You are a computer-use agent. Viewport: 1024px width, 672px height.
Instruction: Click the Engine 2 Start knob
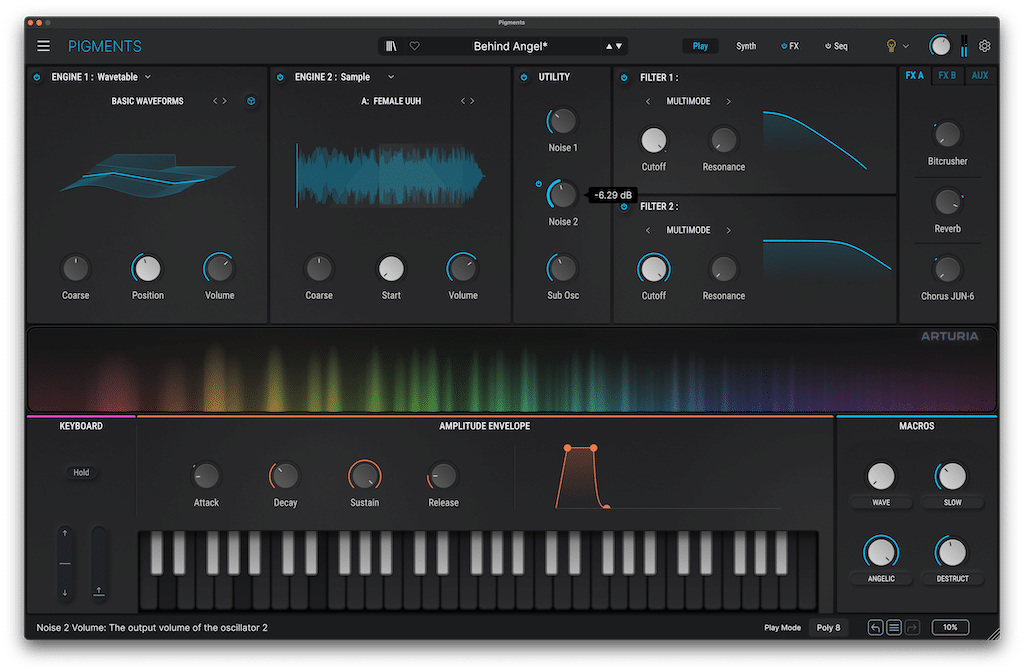coord(391,268)
